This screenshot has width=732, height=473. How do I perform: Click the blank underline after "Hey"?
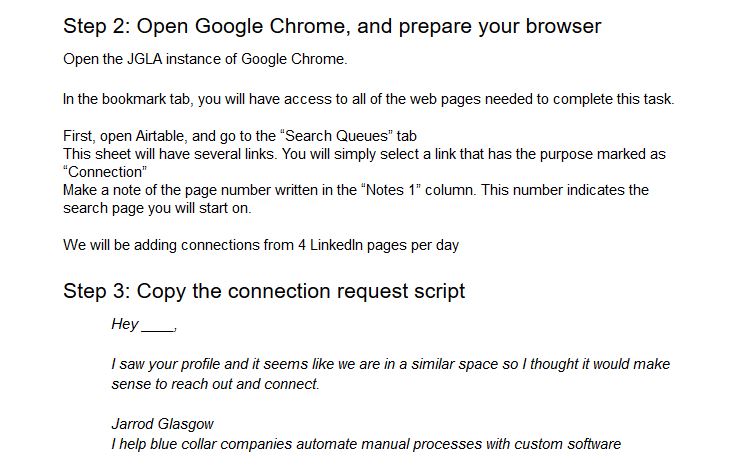(x=158, y=326)
